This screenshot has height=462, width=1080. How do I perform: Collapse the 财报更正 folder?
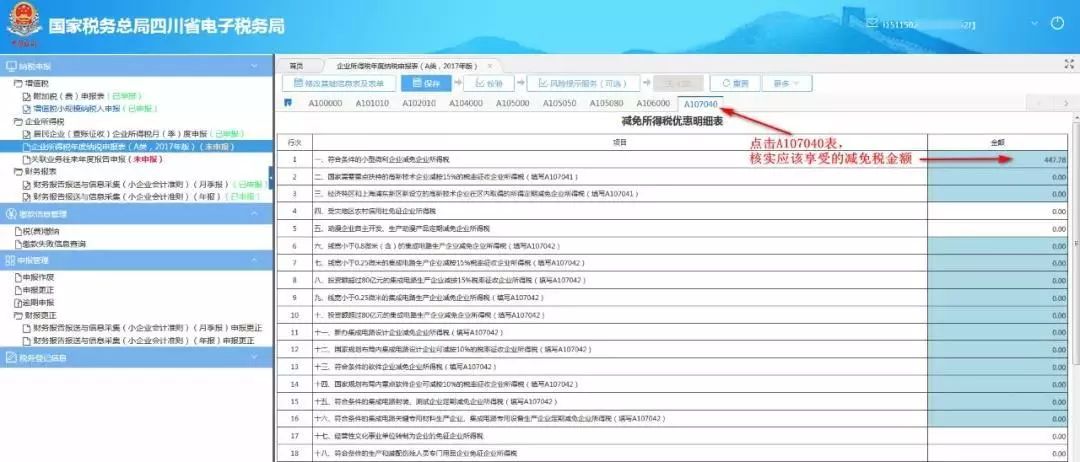point(18,315)
